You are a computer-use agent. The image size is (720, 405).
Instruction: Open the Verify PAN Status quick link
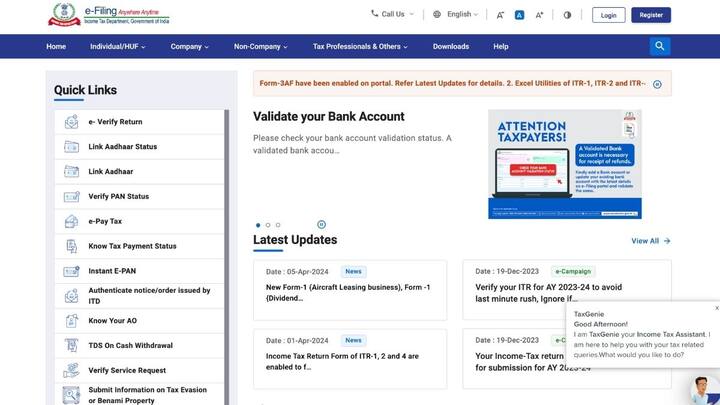[139, 197]
